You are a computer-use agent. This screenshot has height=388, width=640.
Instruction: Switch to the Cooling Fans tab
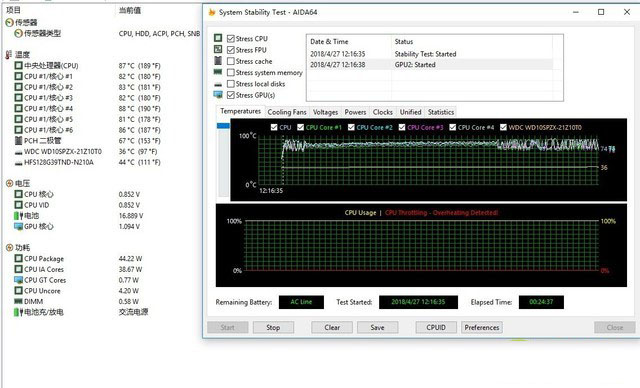coord(287,112)
